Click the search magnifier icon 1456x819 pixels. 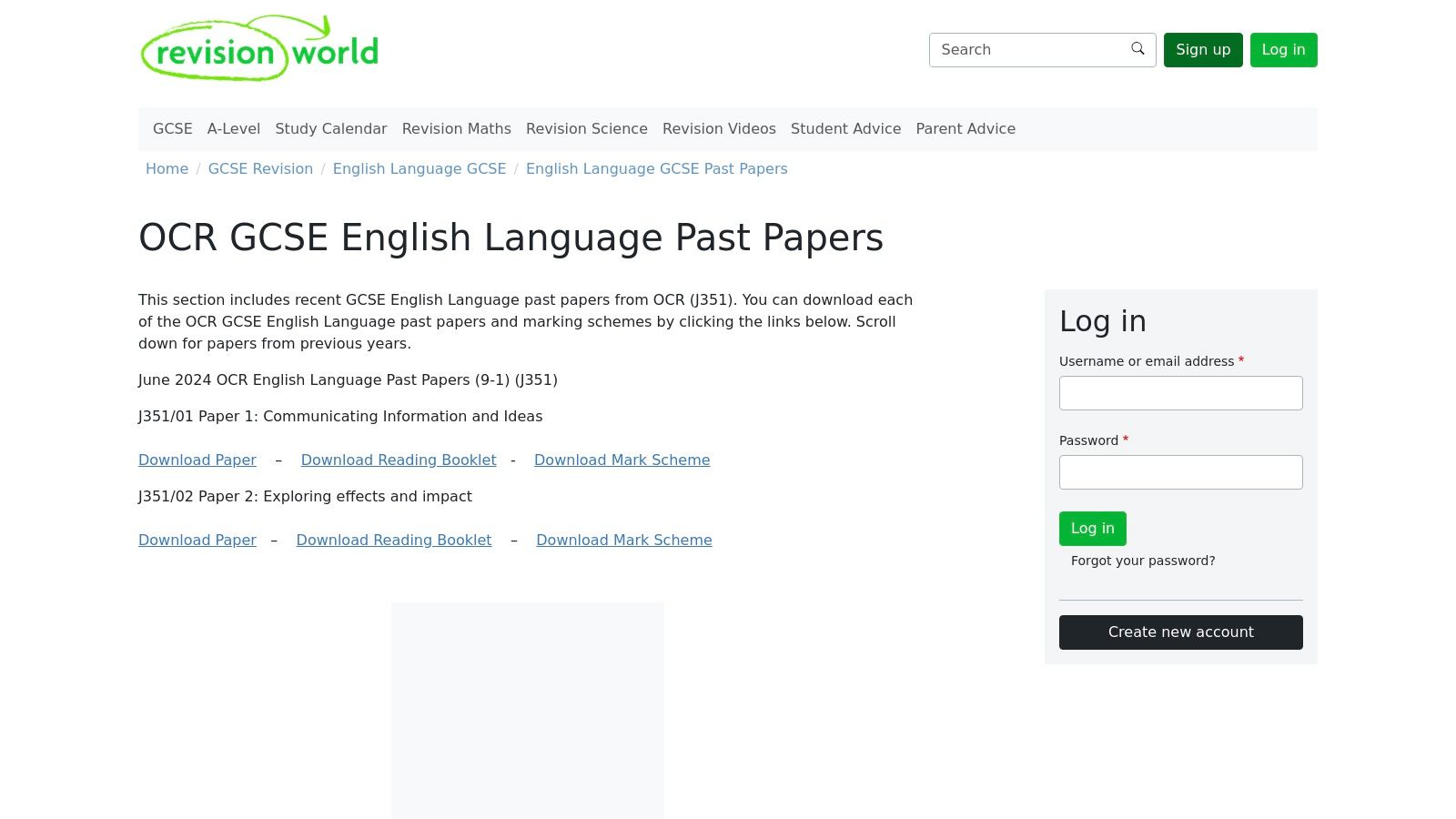point(1137,49)
